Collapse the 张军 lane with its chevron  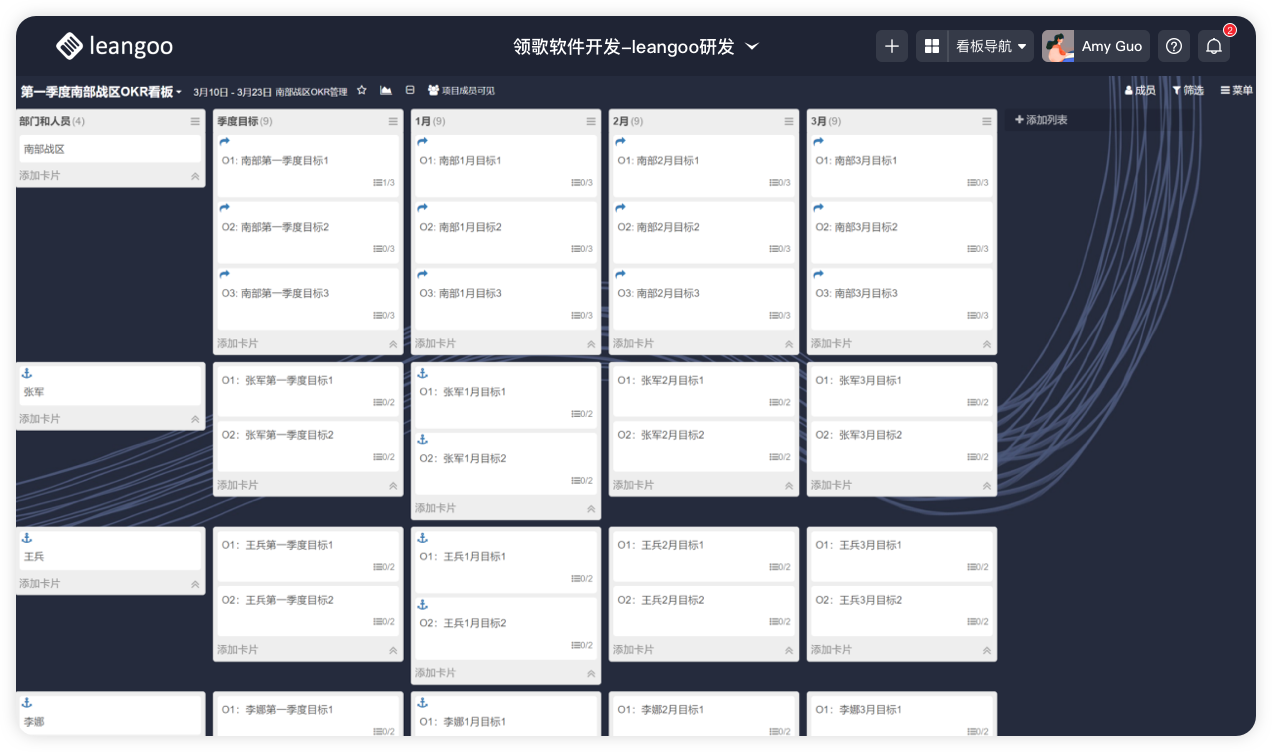point(195,420)
